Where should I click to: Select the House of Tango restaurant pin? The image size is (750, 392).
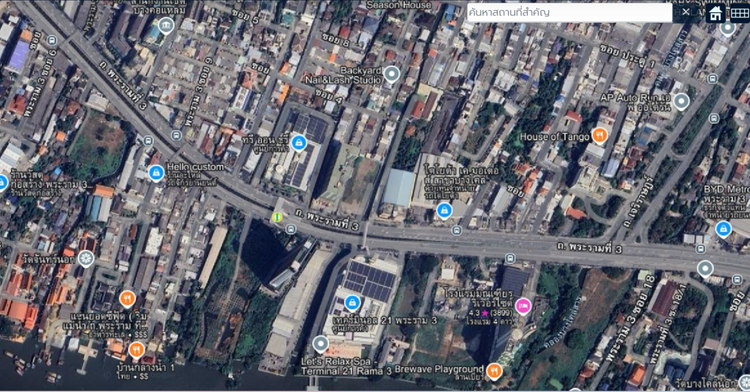pyautogui.click(x=599, y=135)
